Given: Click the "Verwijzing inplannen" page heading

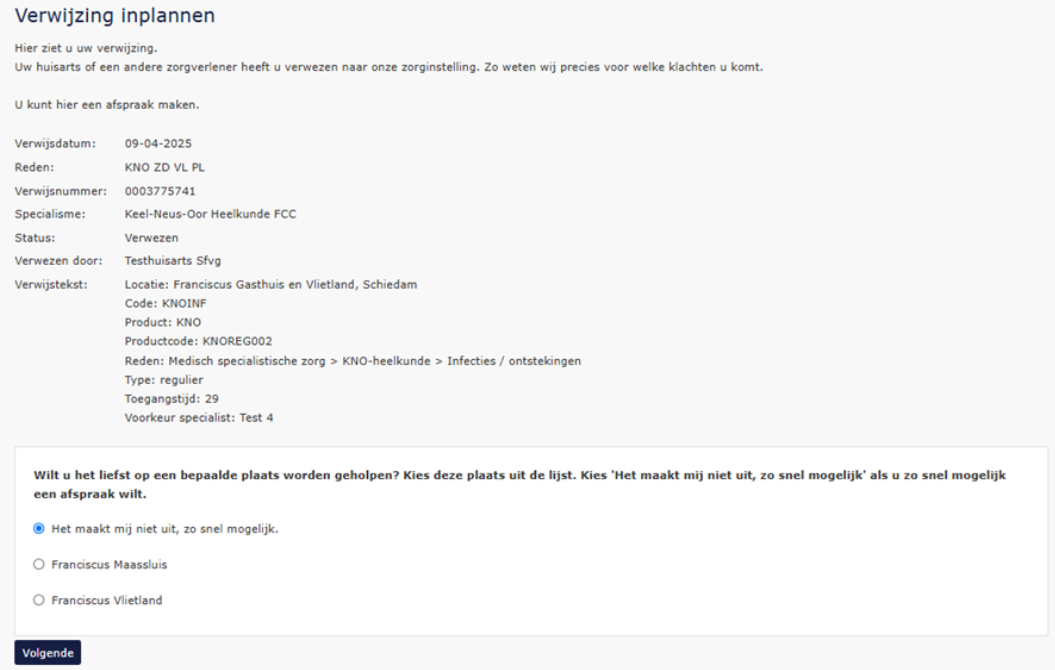Looking at the screenshot, I should pos(115,17).
